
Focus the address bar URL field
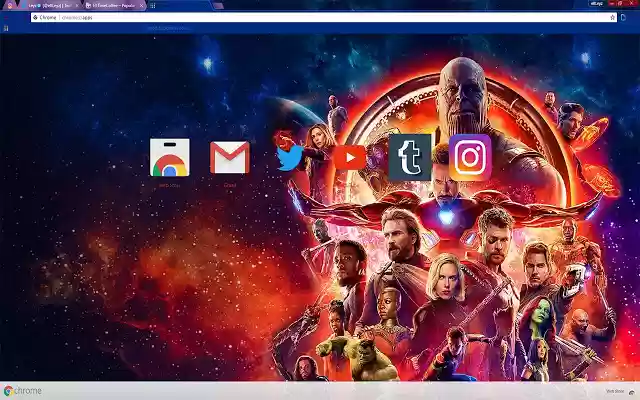(x=322, y=18)
